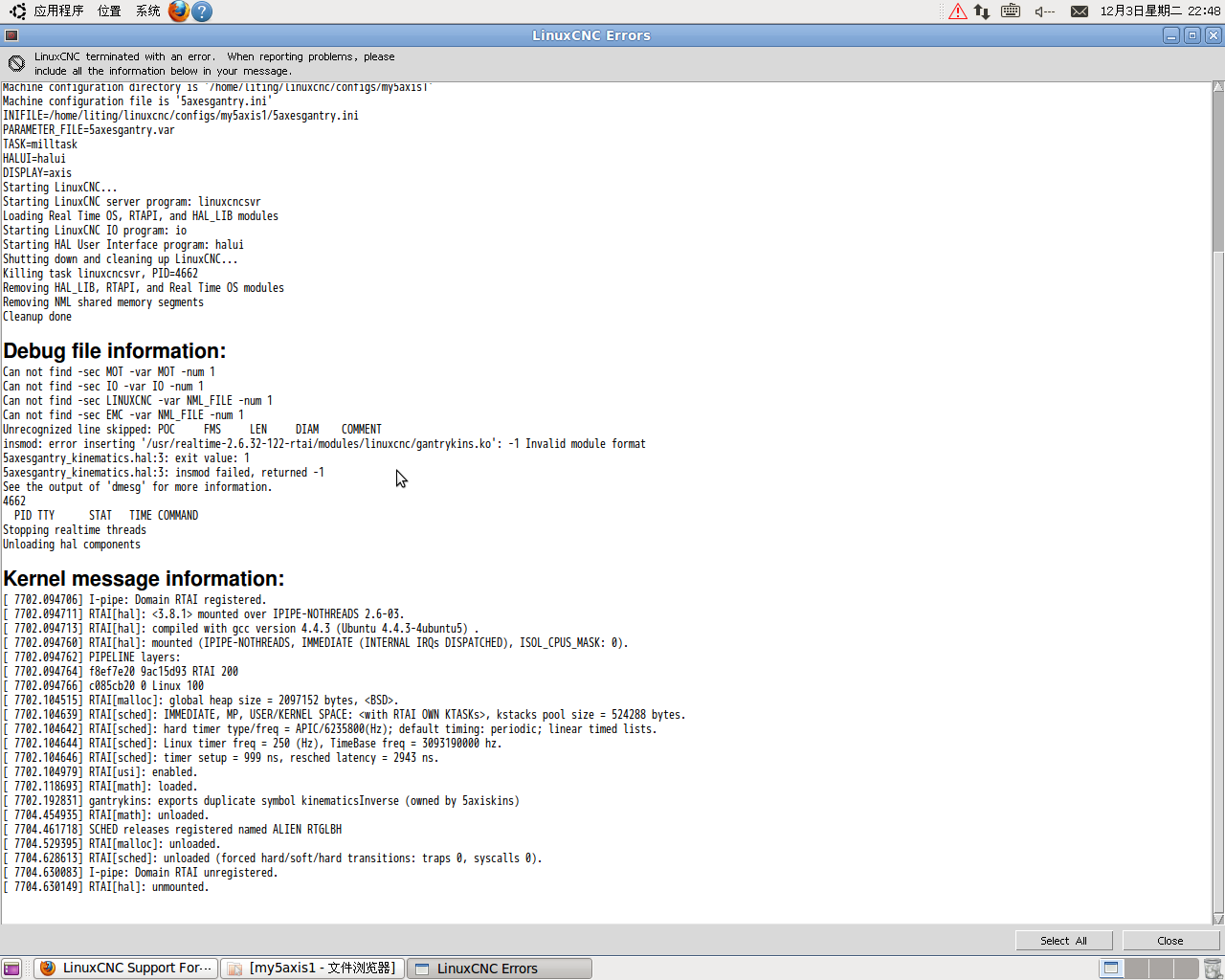Image resolution: width=1225 pixels, height=980 pixels.
Task: Open the clock showing 12月3日星期二 22:48
Action: click(1160, 11)
